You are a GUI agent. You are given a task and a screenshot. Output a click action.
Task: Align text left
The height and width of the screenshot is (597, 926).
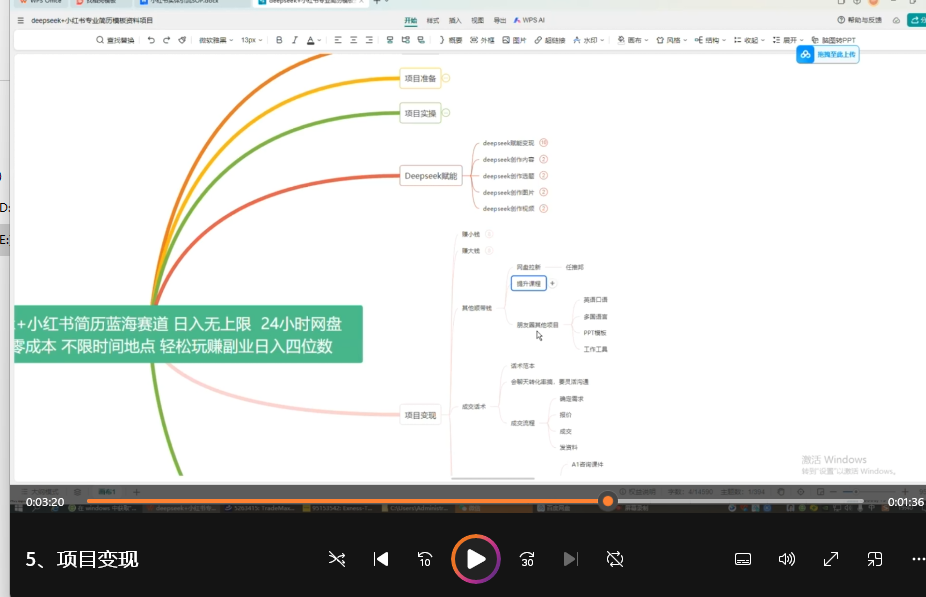338,40
